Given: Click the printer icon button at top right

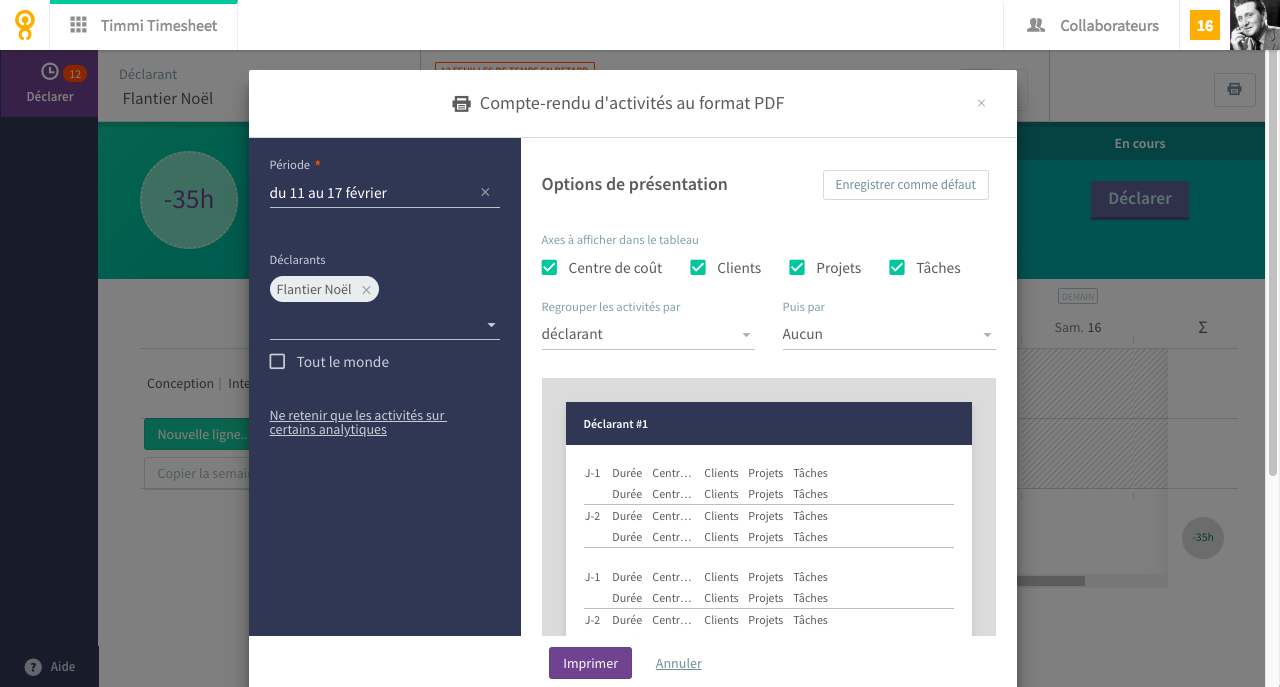Looking at the screenshot, I should 1235,89.
